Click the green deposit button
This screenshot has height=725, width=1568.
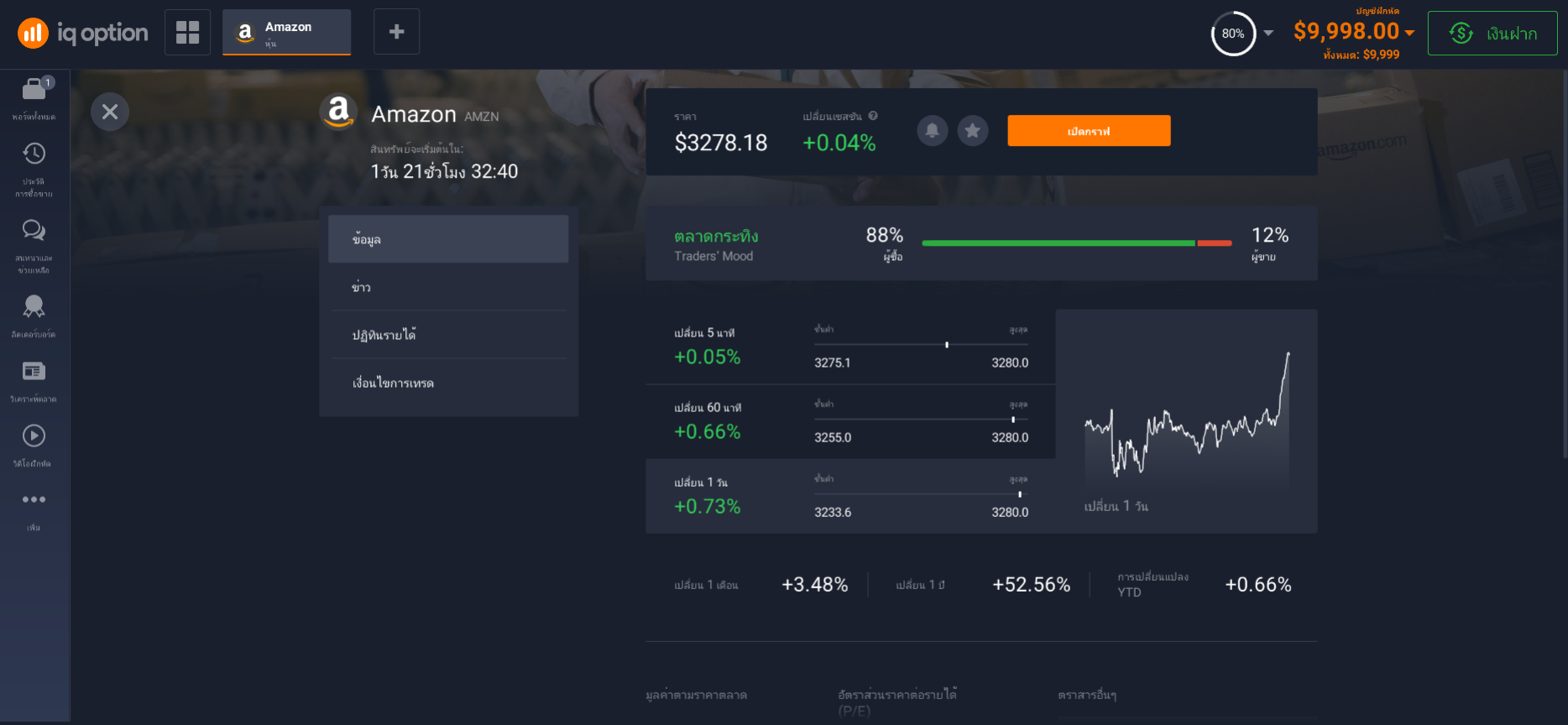[x=1492, y=34]
